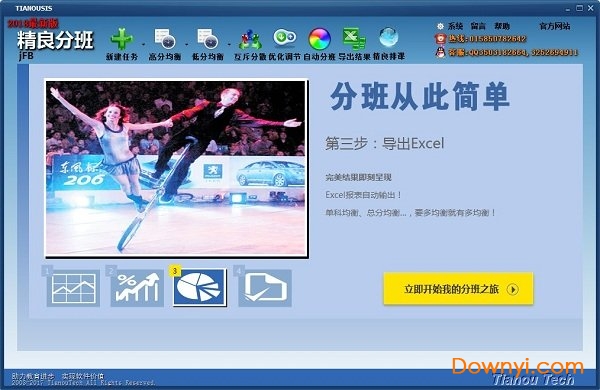This screenshot has width=600, height=390.
Task: Maximize the TIANOUSIS window
Action: [x=580, y=8]
